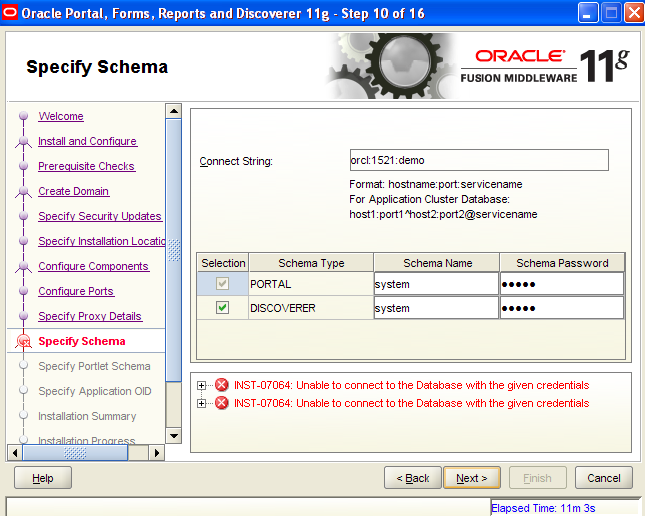Viewport: 645px width, 516px height.
Task: Expand the second INST-07064 error details
Action: [x=201, y=403]
